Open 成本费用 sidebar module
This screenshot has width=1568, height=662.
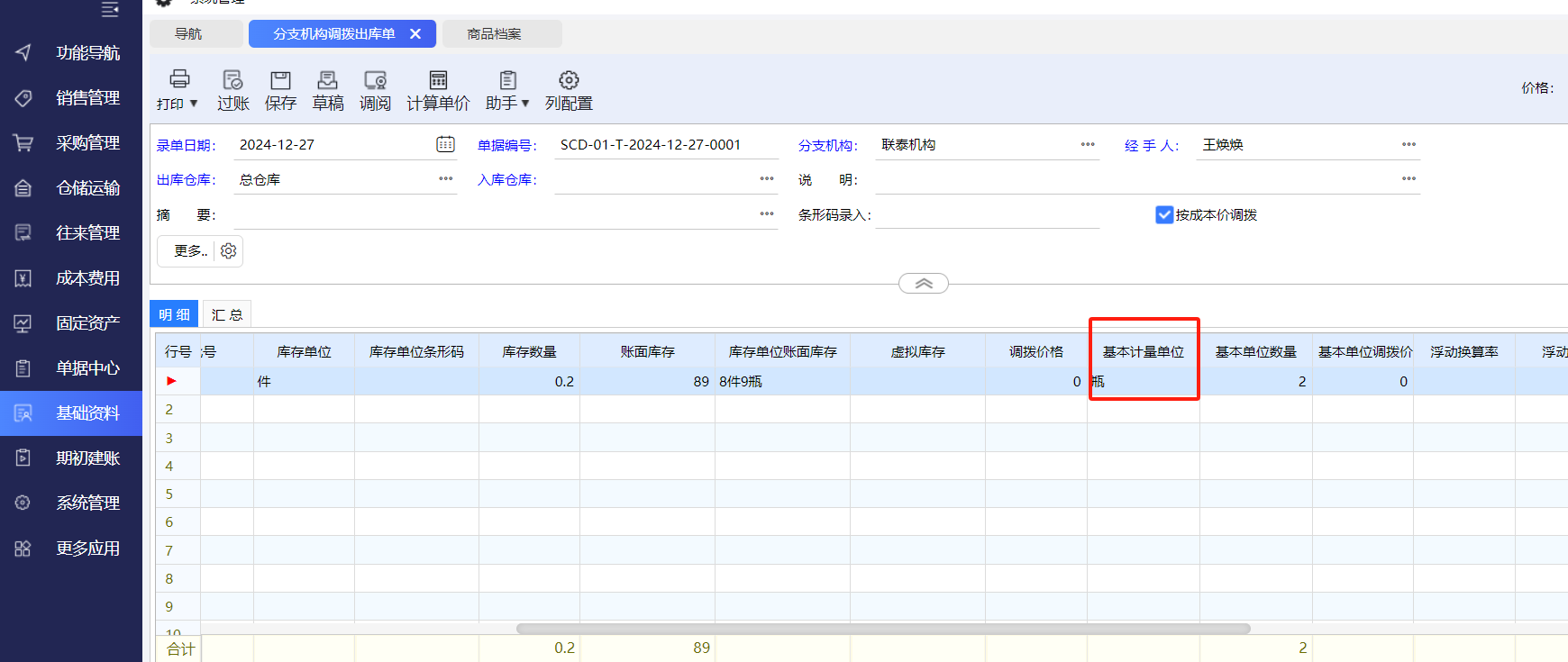pyautogui.click(x=71, y=278)
